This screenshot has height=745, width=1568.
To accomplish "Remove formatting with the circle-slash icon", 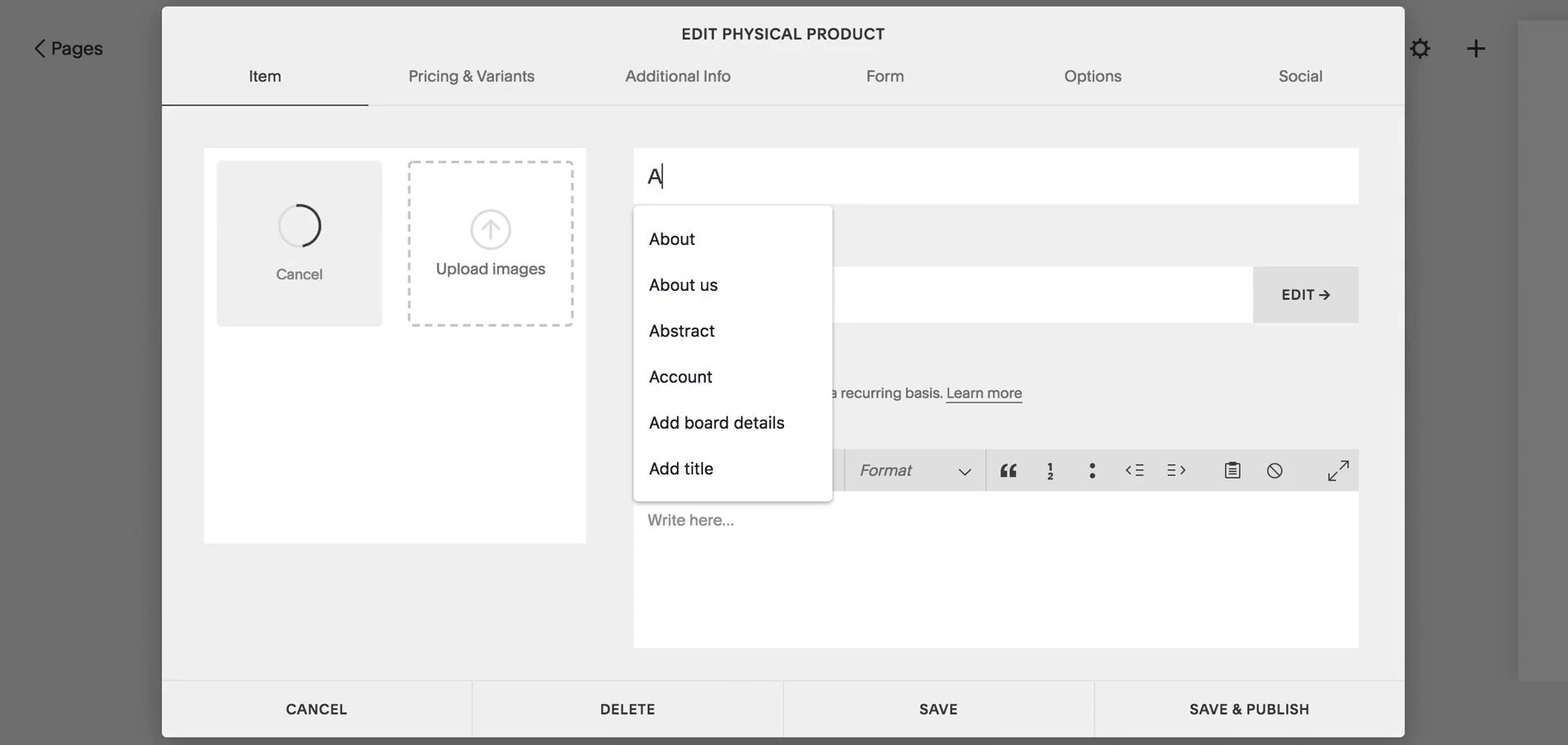I will [1275, 471].
